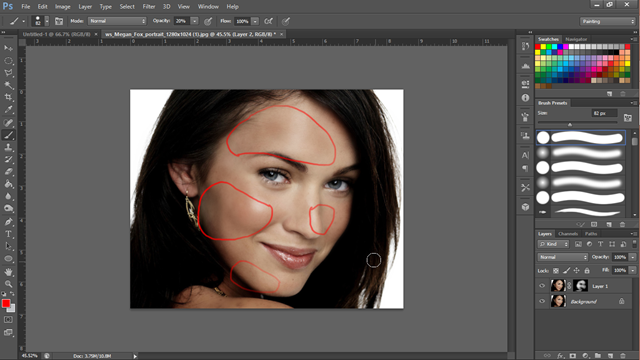Image resolution: width=640 pixels, height=360 pixels.
Task: Select the Type tool
Action: pyautogui.click(x=8, y=234)
